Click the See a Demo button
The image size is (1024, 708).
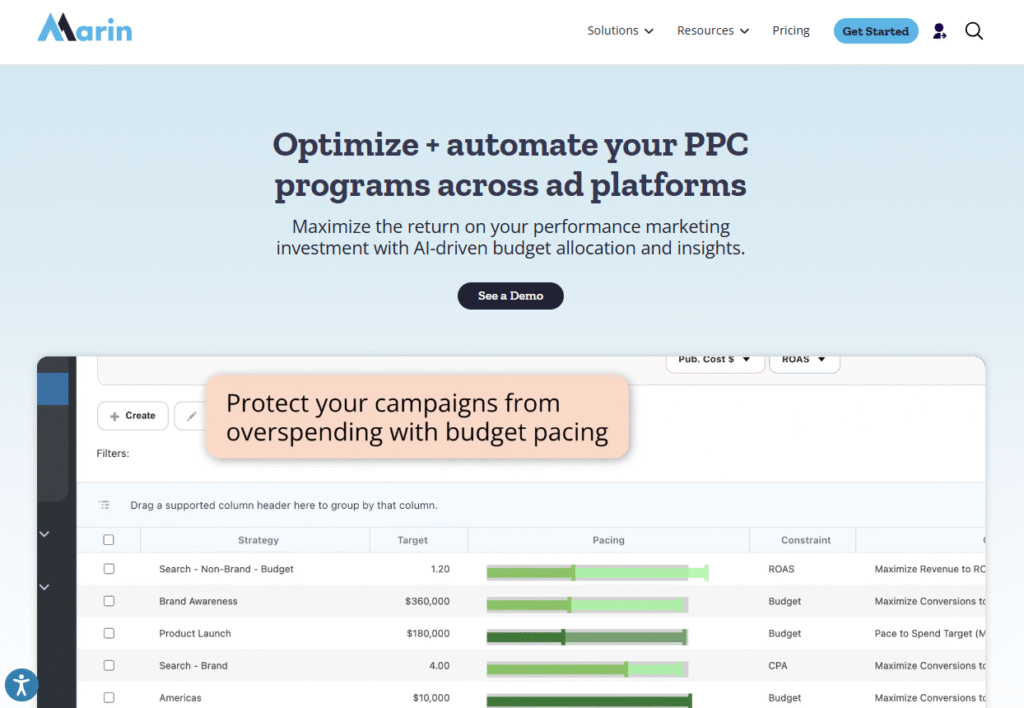510,296
